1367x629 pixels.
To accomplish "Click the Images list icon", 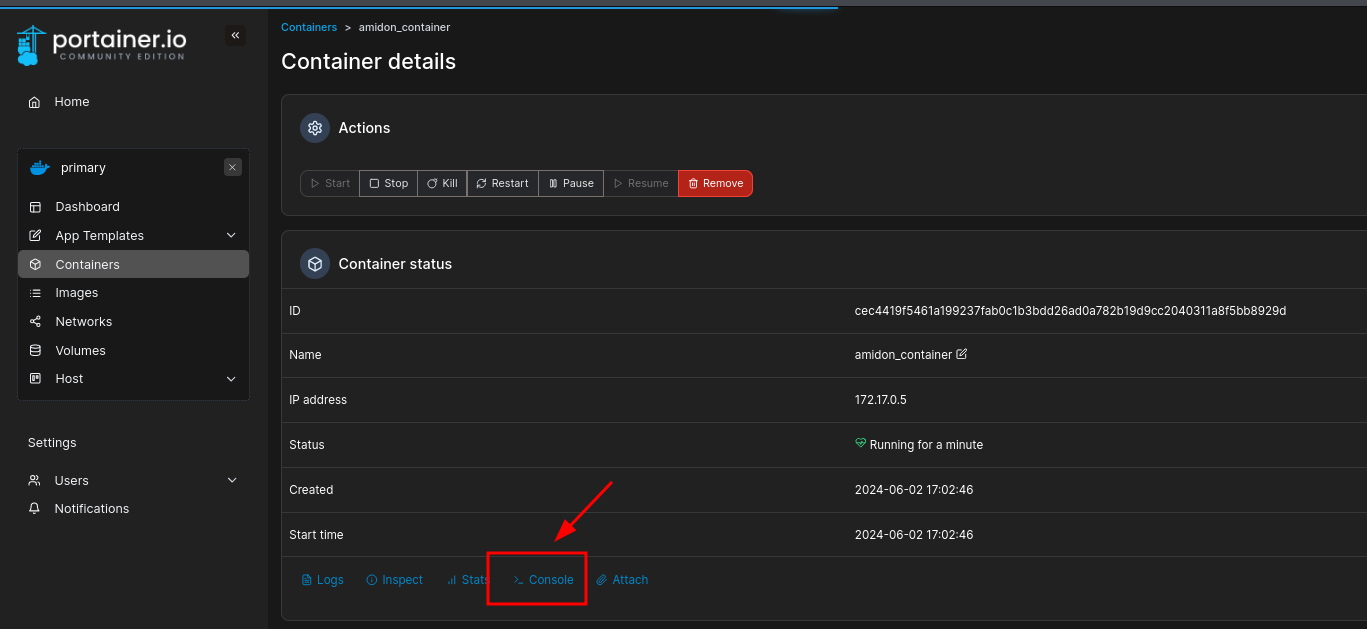I will [36, 293].
